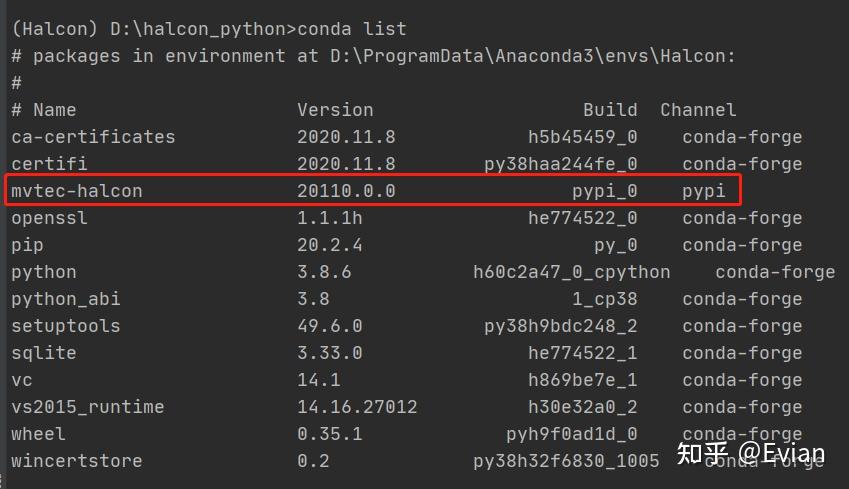The image size is (849, 489).
Task: Click the environment path ending in envs\Halcon
Action: coord(532,56)
